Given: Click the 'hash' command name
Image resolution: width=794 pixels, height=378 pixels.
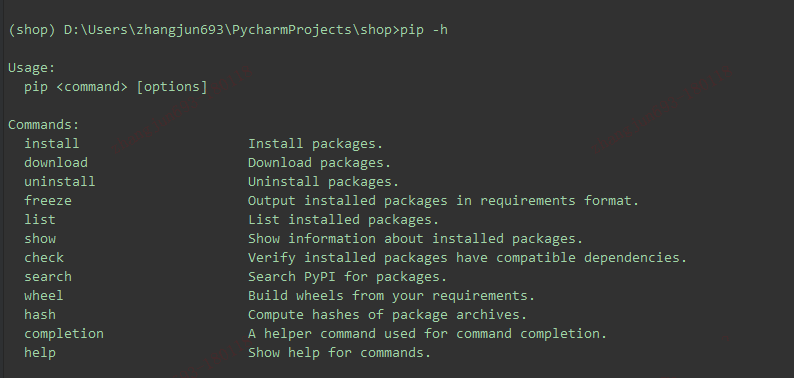Looking at the screenshot, I should pyautogui.click(x=39, y=315).
